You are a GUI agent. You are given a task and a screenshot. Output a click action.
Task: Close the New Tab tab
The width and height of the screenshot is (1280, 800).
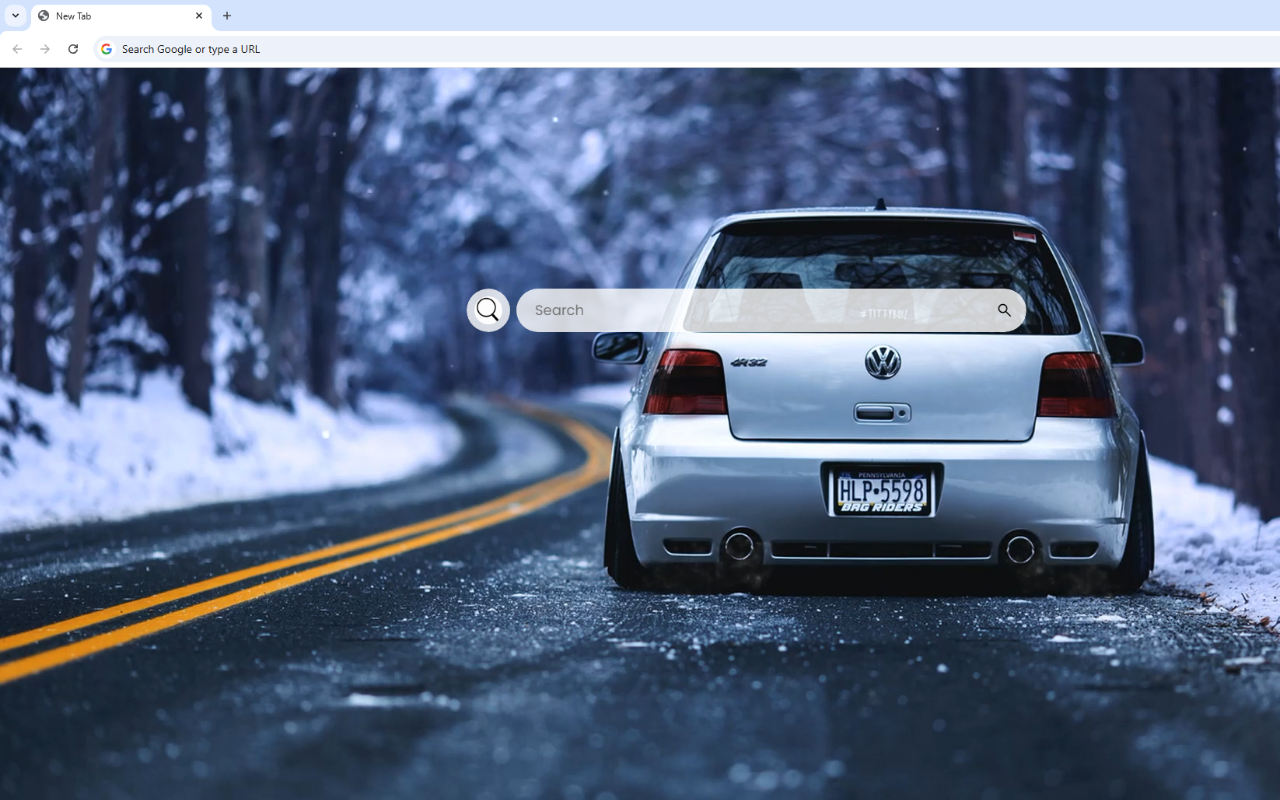198,16
